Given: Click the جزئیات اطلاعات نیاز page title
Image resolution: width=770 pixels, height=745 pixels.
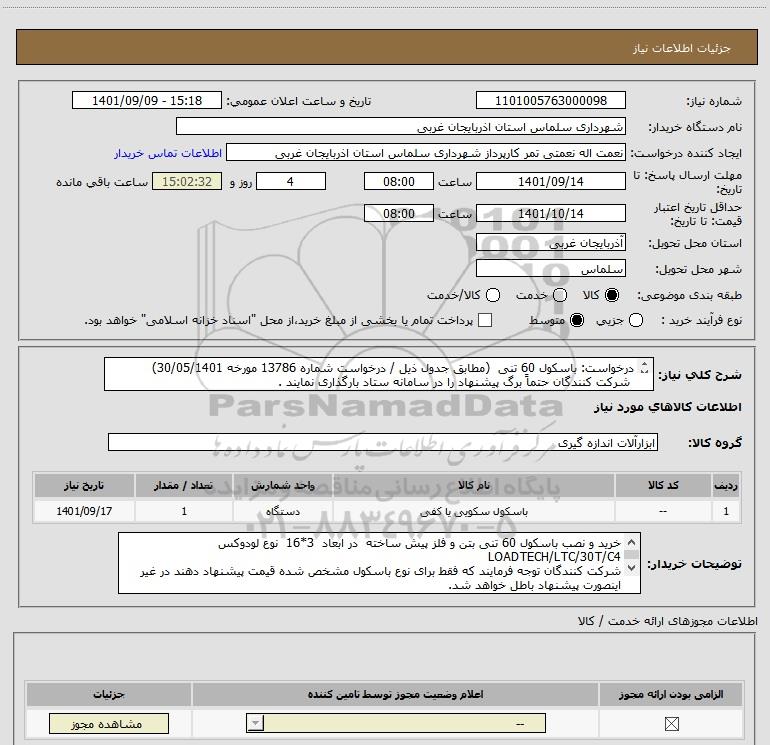Looking at the screenshot, I should (x=682, y=48).
